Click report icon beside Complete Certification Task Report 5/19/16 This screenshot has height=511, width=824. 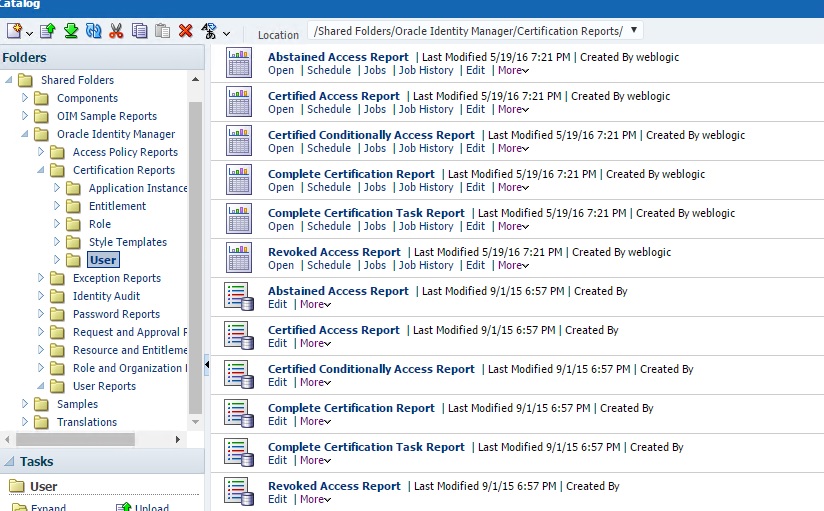[239, 218]
